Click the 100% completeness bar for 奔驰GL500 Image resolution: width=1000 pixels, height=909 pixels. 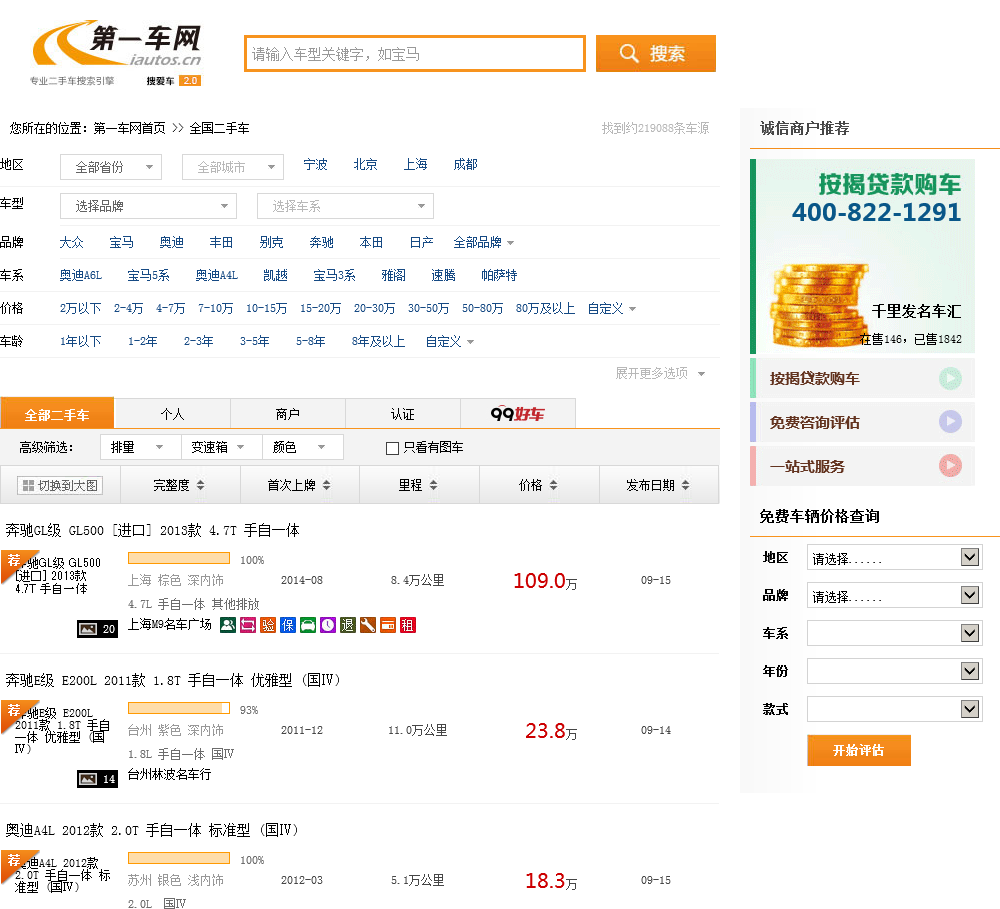(179, 558)
